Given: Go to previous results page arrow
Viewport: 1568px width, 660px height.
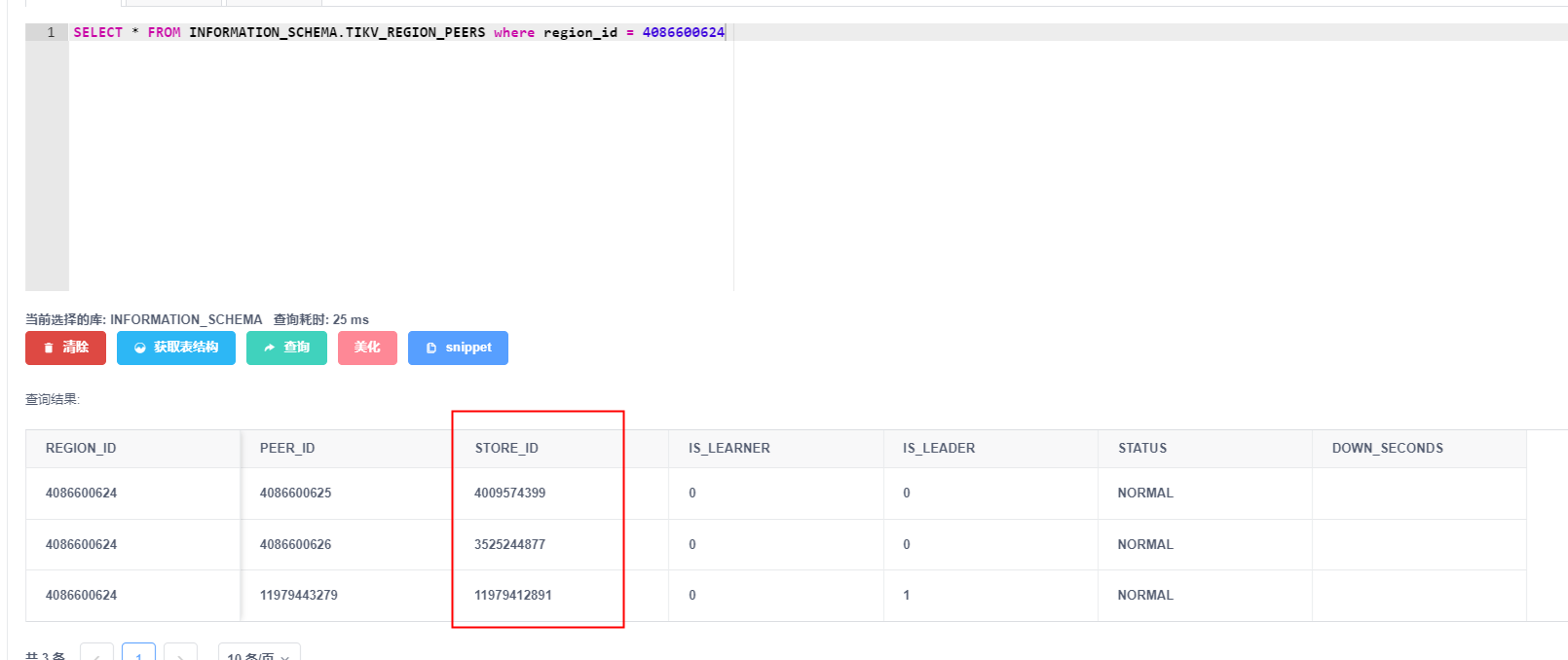Looking at the screenshot, I should pyautogui.click(x=96, y=655).
